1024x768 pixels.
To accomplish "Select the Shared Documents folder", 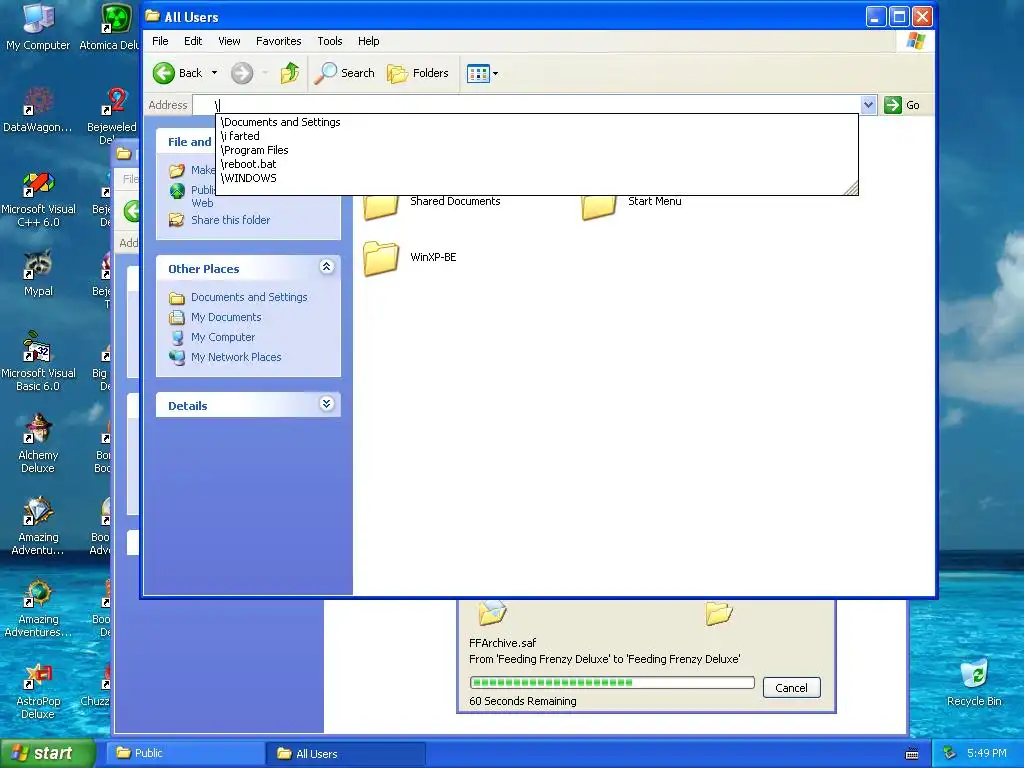I will pyautogui.click(x=455, y=201).
